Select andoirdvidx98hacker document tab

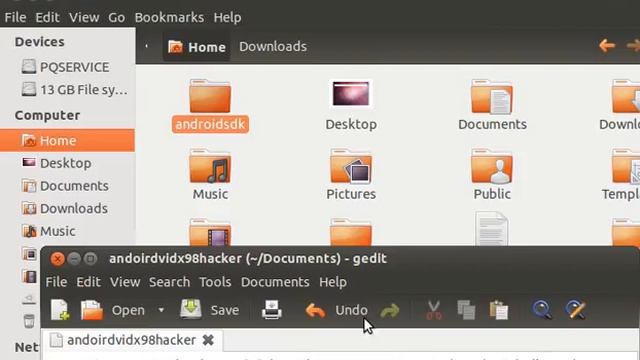[x=133, y=340]
